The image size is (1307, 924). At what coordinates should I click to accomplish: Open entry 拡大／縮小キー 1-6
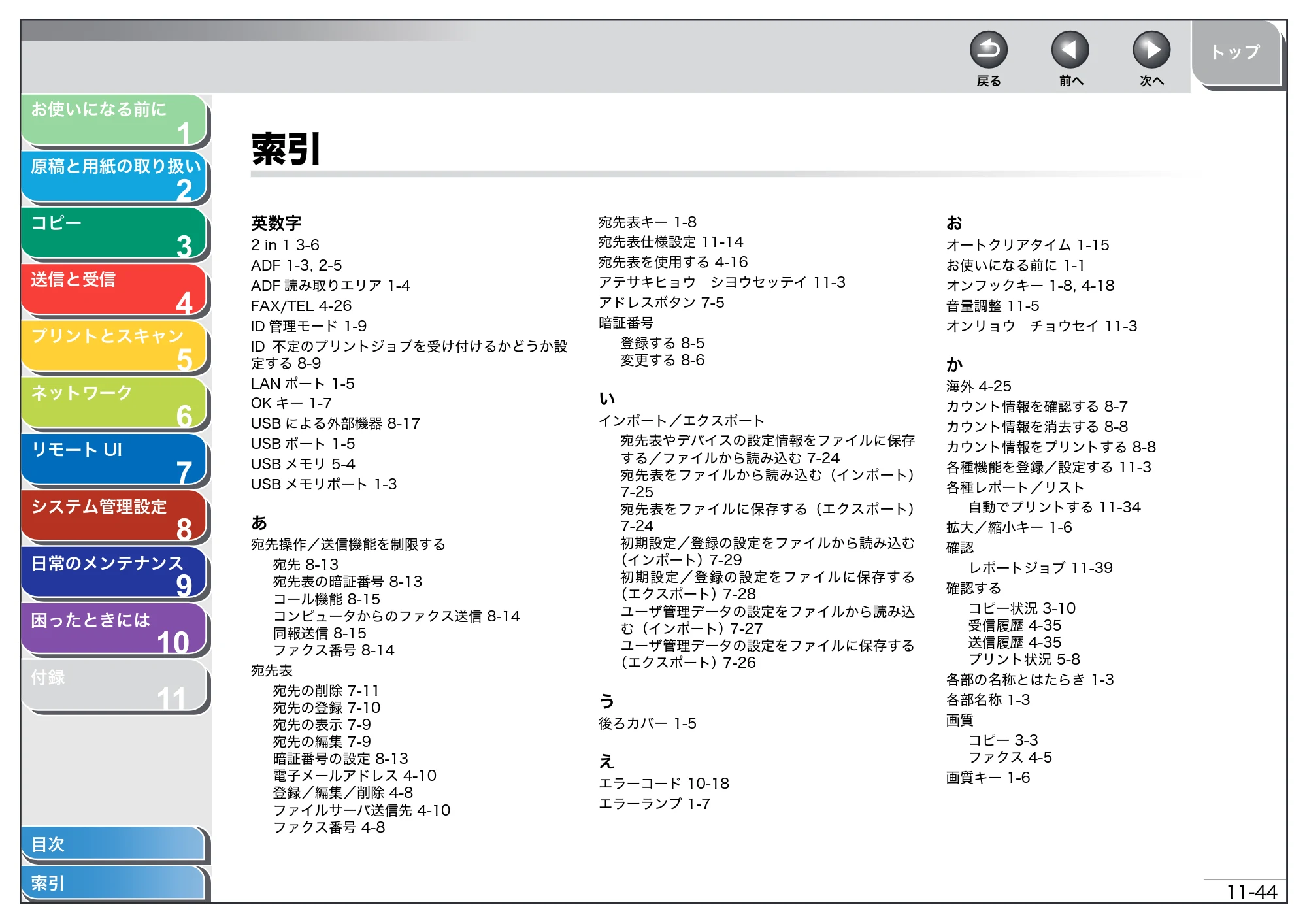pyautogui.click(x=1009, y=527)
